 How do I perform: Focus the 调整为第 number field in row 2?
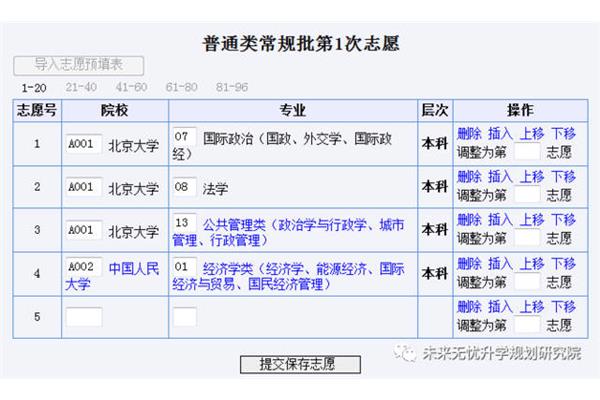click(x=527, y=195)
